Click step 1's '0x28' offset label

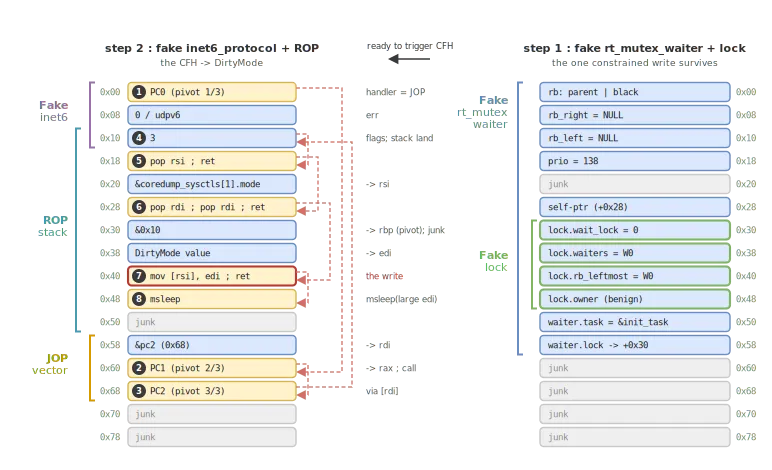(746, 207)
